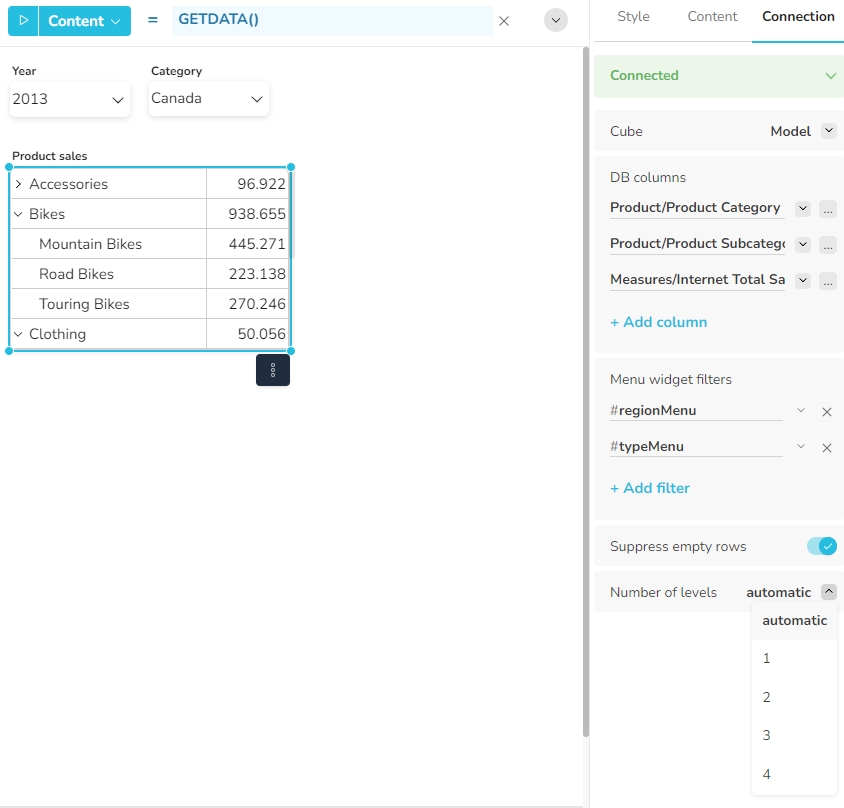The image size is (844, 808).
Task: Clear the GETDATA() formula with the X icon
Action: click(x=504, y=21)
